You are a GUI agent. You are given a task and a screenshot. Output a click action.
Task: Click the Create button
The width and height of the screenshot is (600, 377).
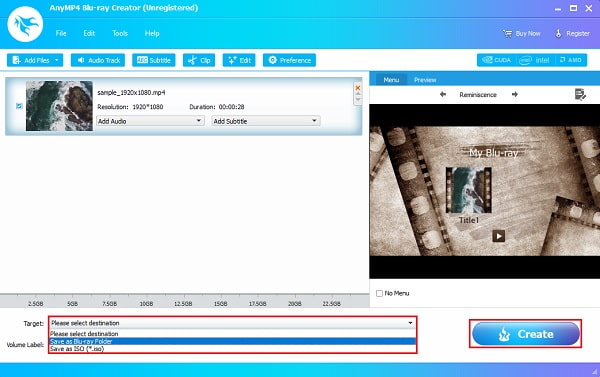tap(526, 334)
